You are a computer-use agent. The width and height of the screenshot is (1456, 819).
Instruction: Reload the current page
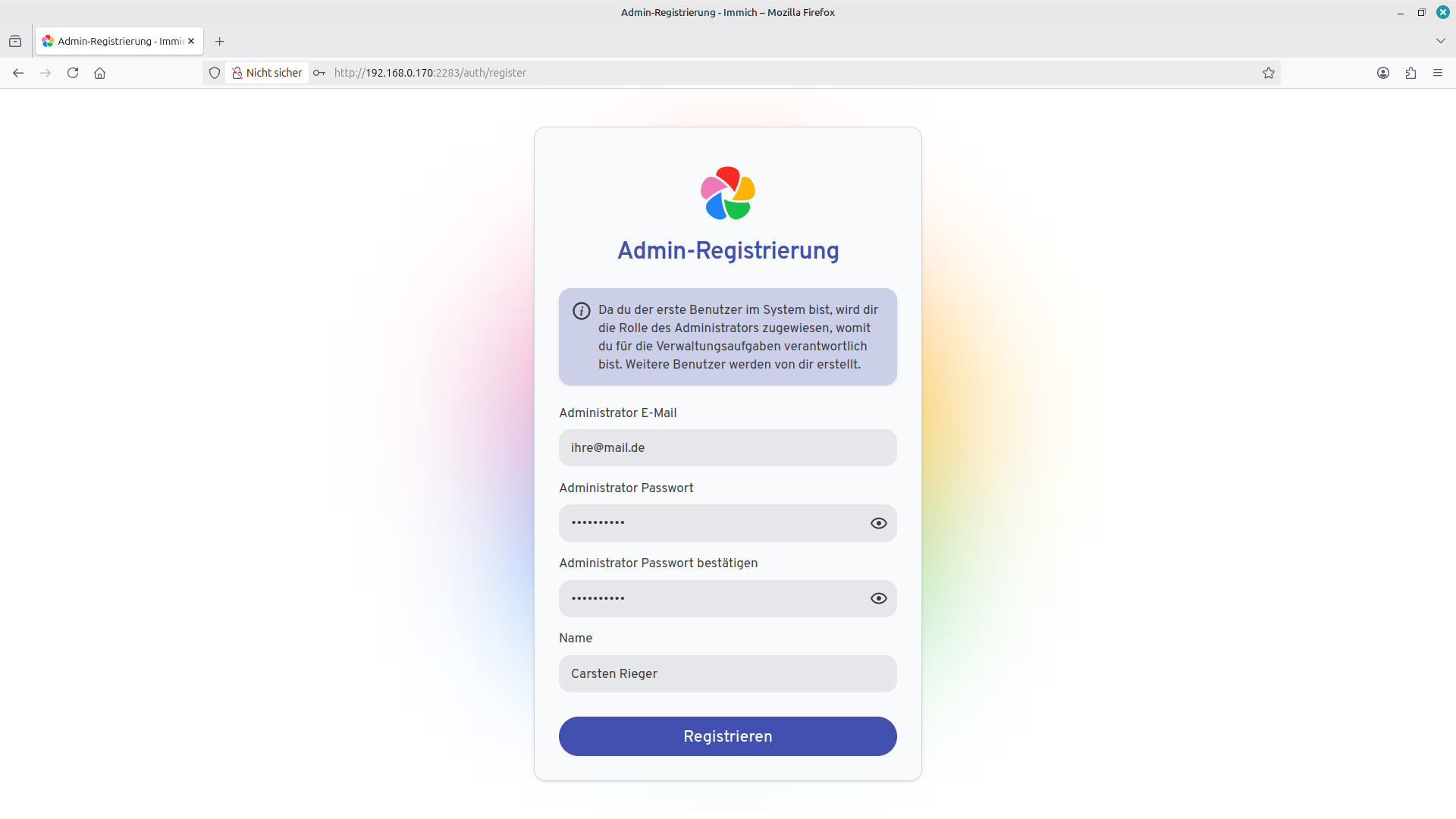[x=73, y=73]
